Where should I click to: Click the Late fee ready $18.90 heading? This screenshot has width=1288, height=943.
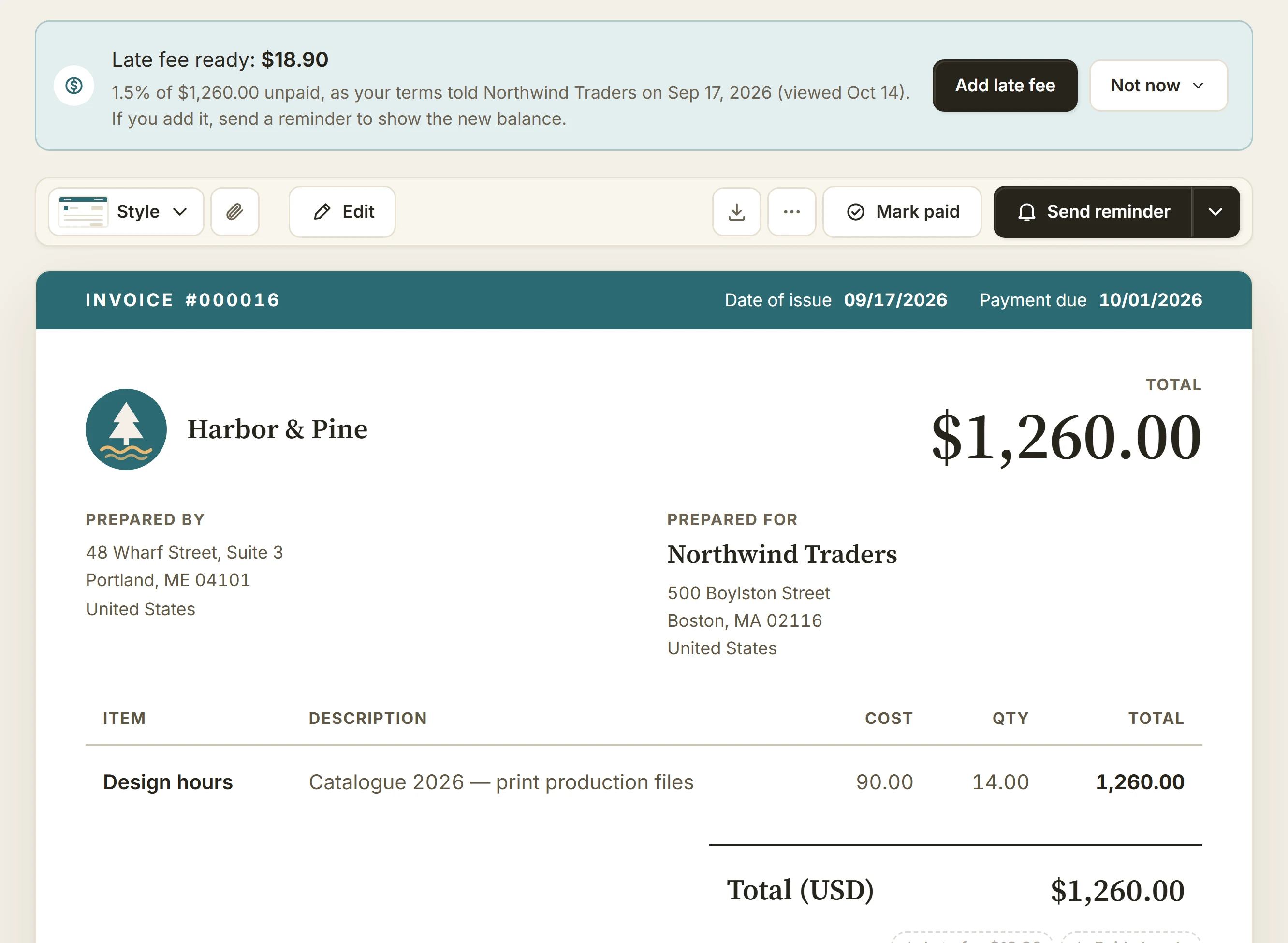(220, 59)
